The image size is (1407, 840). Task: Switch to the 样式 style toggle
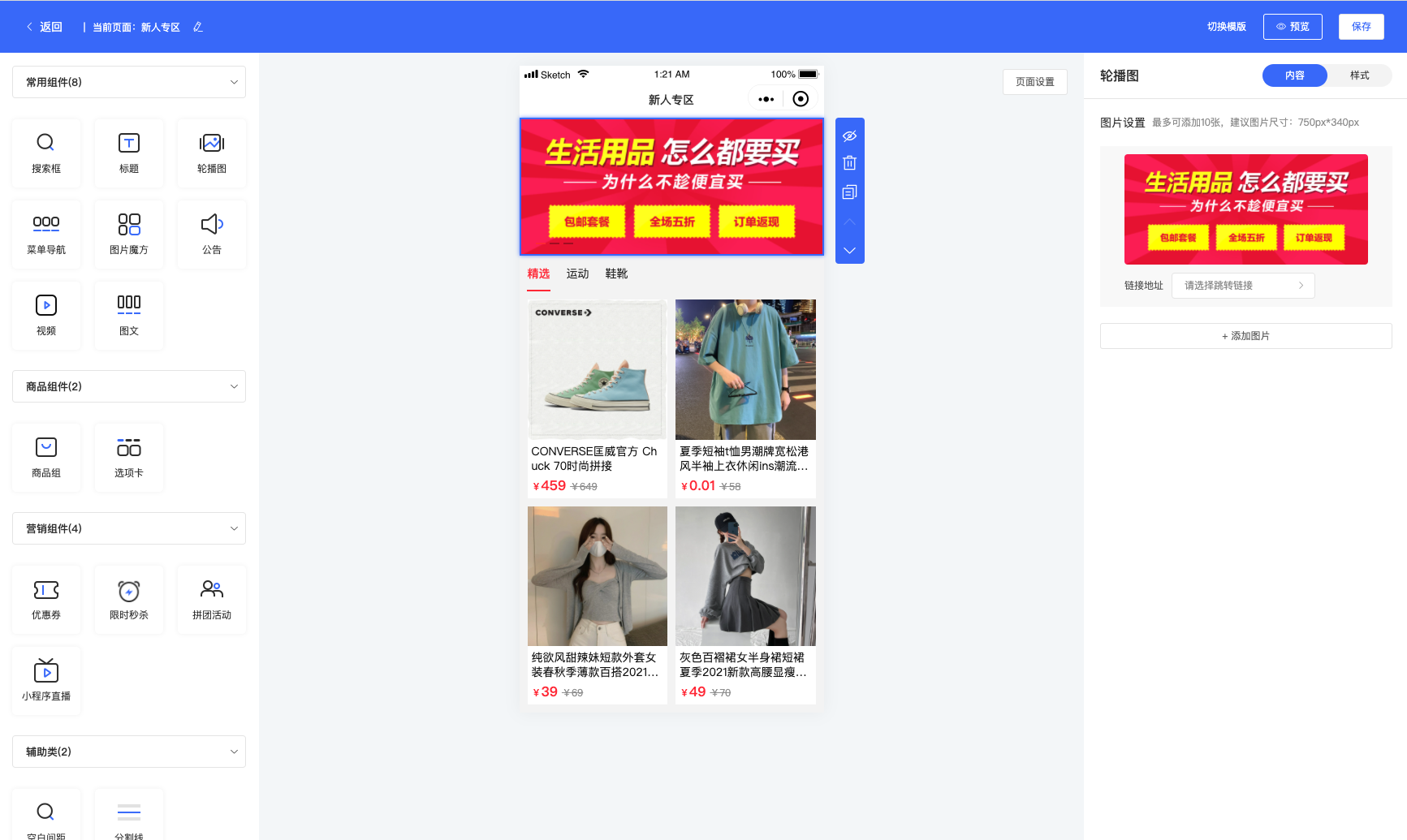[1359, 75]
